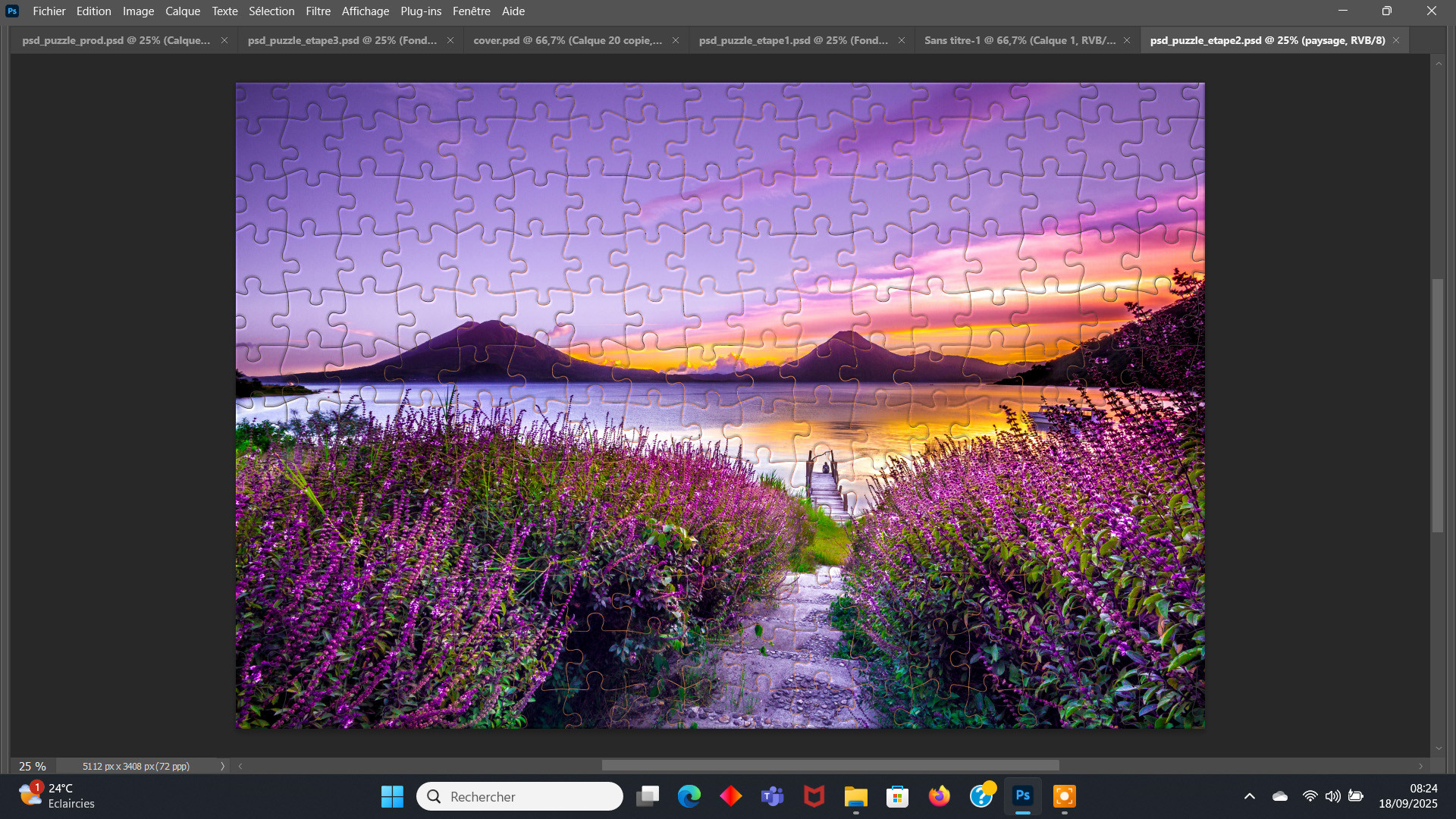Click the vertical scrollbar up arrow
This screenshot has width=1456, height=819.
pos(1439,64)
